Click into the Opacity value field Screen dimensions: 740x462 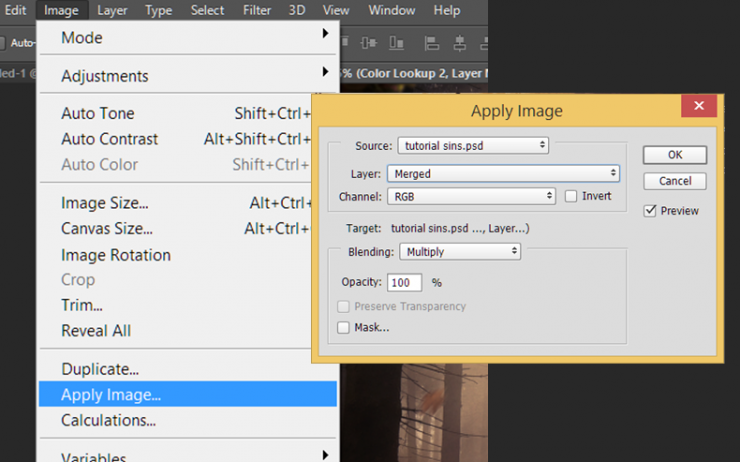click(404, 282)
